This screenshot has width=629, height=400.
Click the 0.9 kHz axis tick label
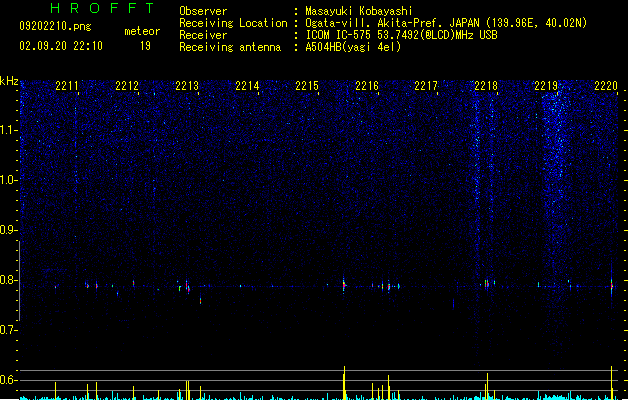[x=8, y=230]
